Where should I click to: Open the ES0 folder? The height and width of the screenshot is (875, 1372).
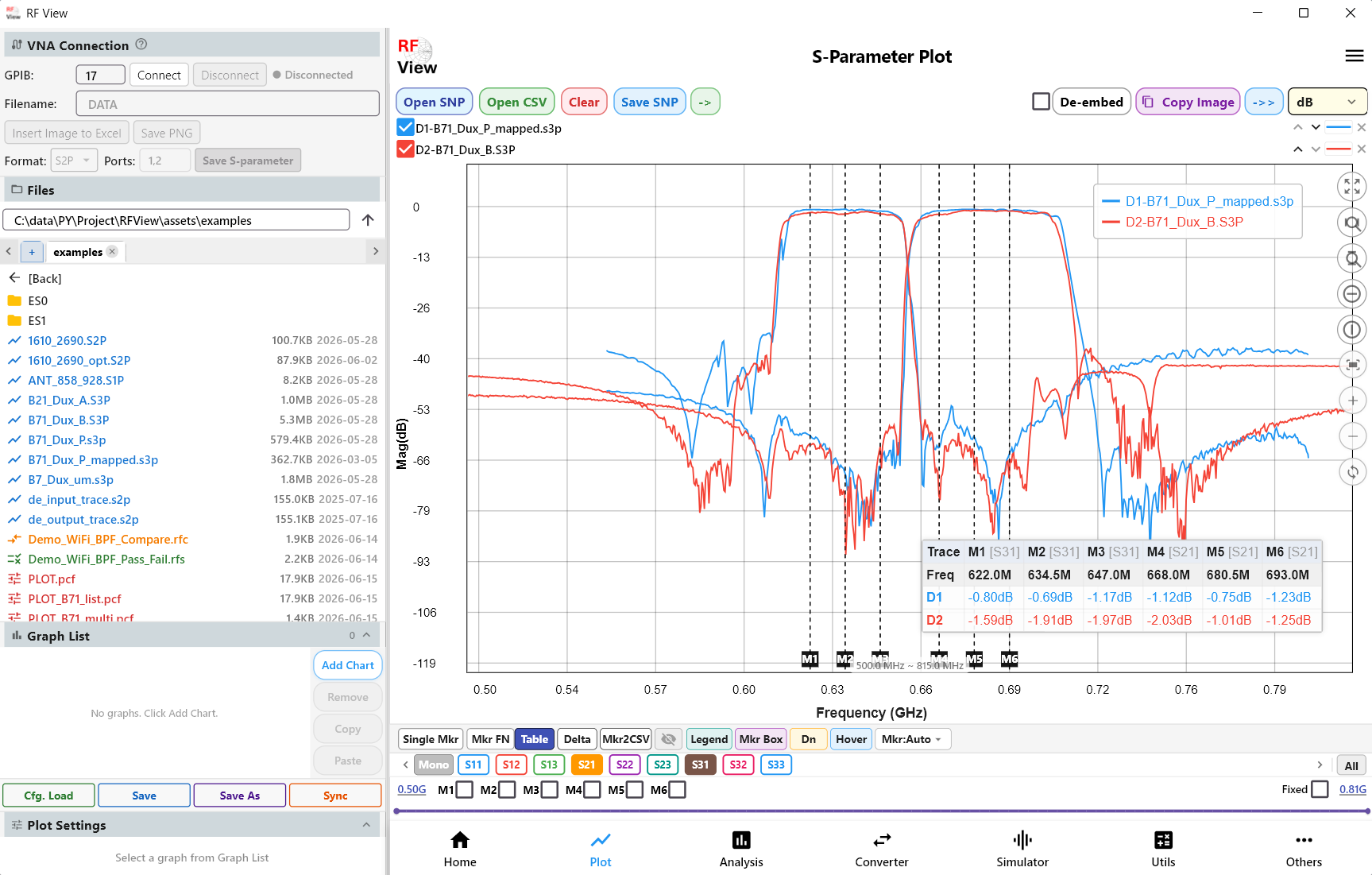(37, 300)
